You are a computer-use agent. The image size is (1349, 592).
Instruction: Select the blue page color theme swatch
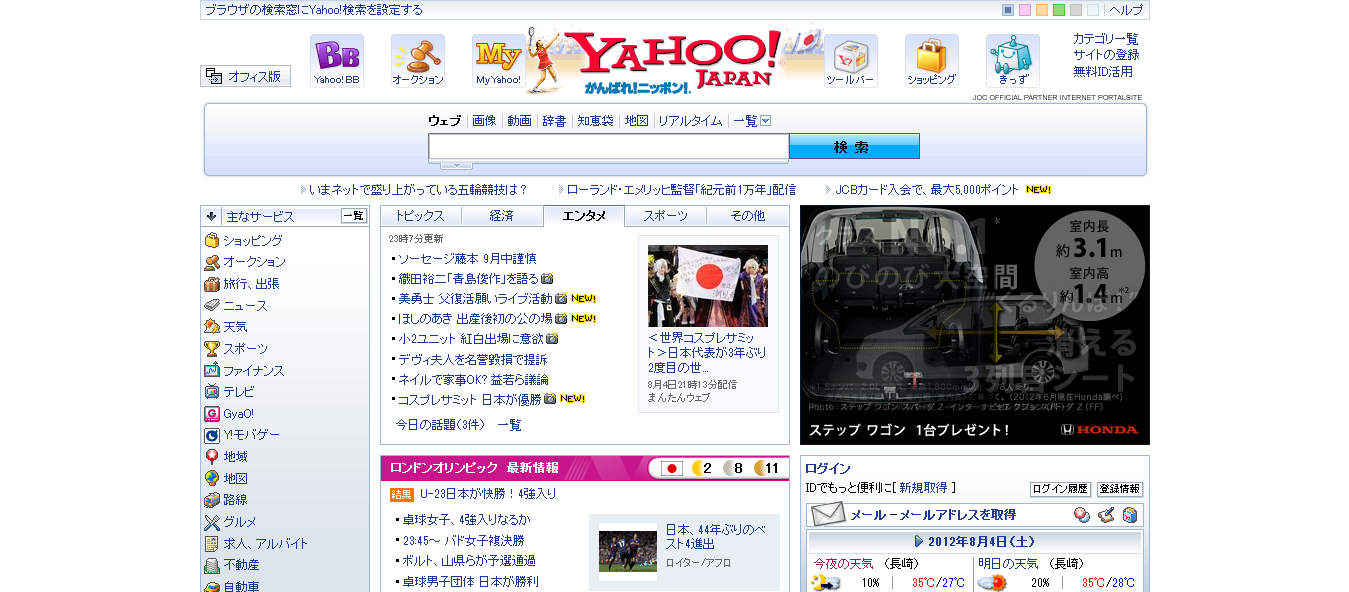tap(1008, 10)
